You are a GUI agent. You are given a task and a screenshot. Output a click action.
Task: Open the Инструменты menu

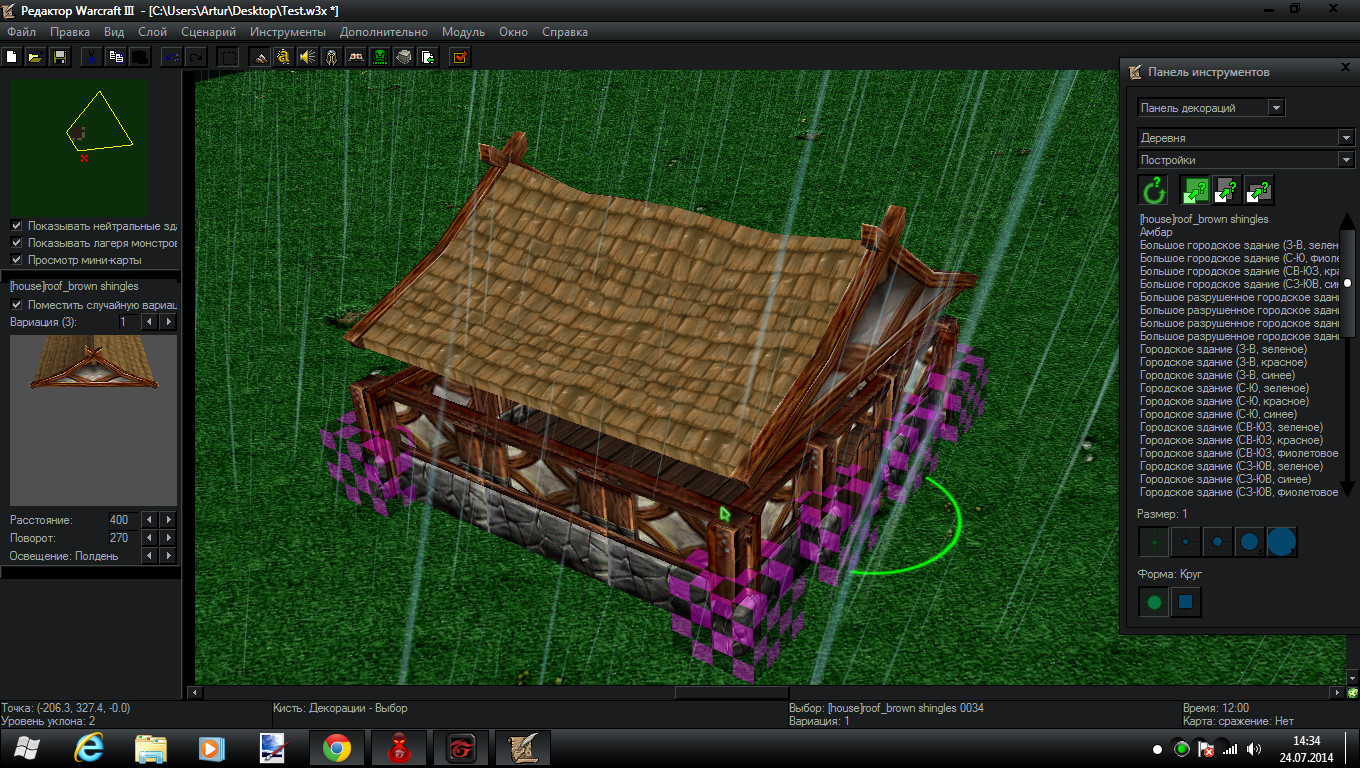(x=288, y=32)
